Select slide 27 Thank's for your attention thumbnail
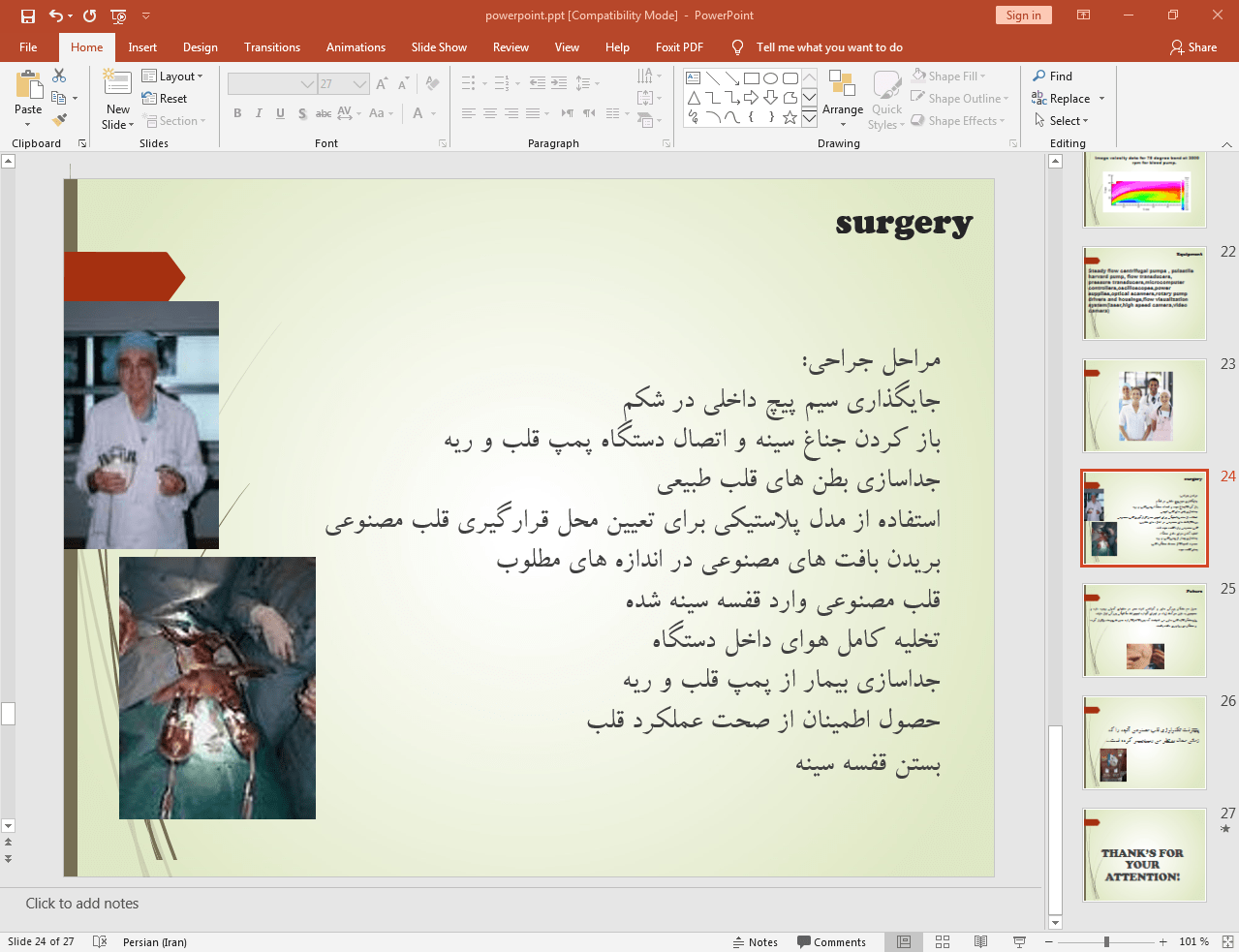Viewport: 1239px width, 952px height. 1145,855
